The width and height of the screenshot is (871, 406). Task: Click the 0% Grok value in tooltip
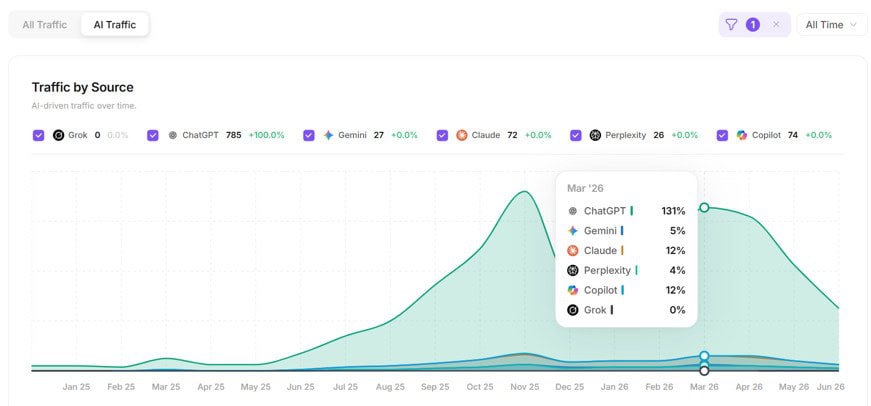(x=678, y=310)
